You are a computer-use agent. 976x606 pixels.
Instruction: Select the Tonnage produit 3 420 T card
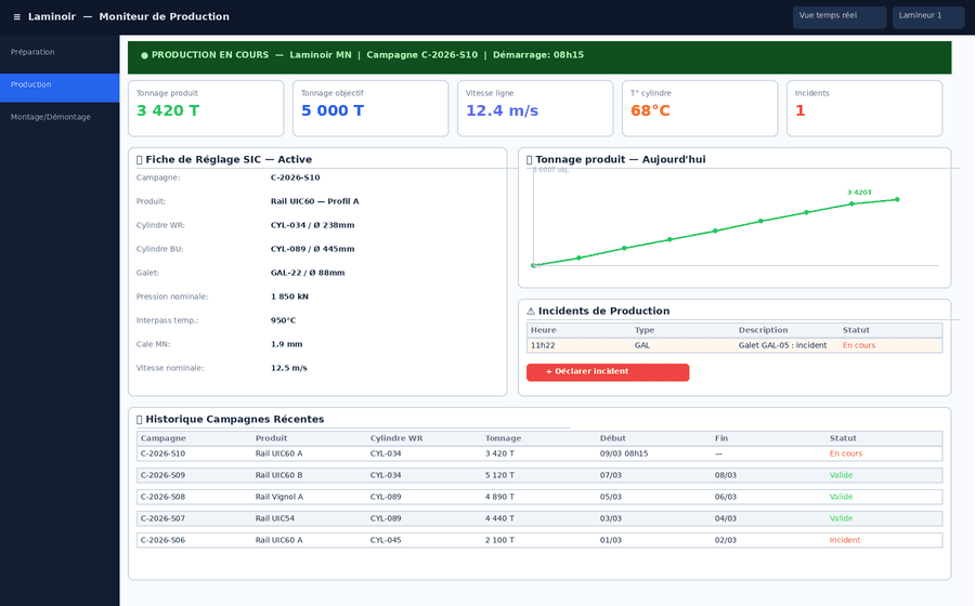click(x=206, y=108)
